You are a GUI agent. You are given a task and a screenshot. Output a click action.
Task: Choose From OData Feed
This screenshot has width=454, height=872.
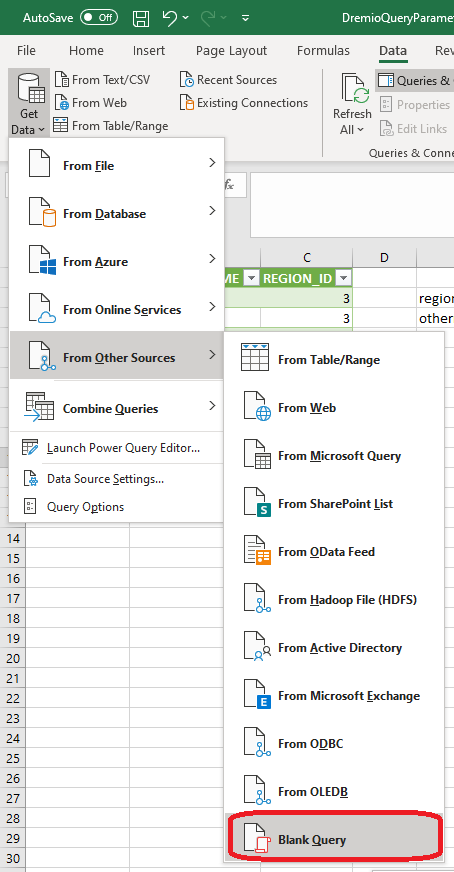pyautogui.click(x=334, y=551)
